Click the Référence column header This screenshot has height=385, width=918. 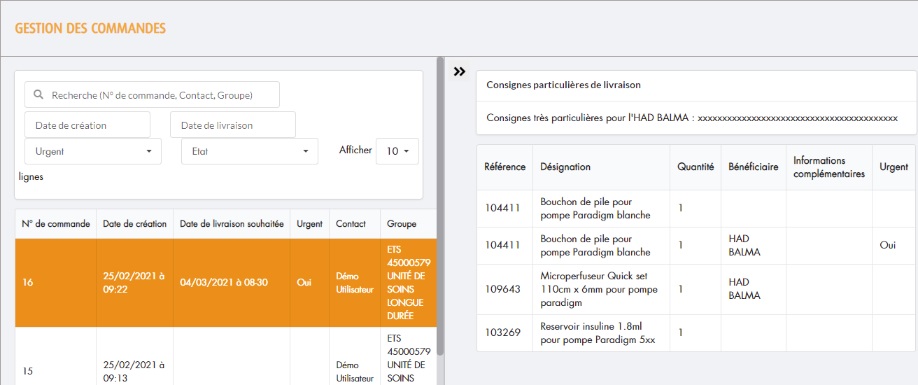pos(505,167)
